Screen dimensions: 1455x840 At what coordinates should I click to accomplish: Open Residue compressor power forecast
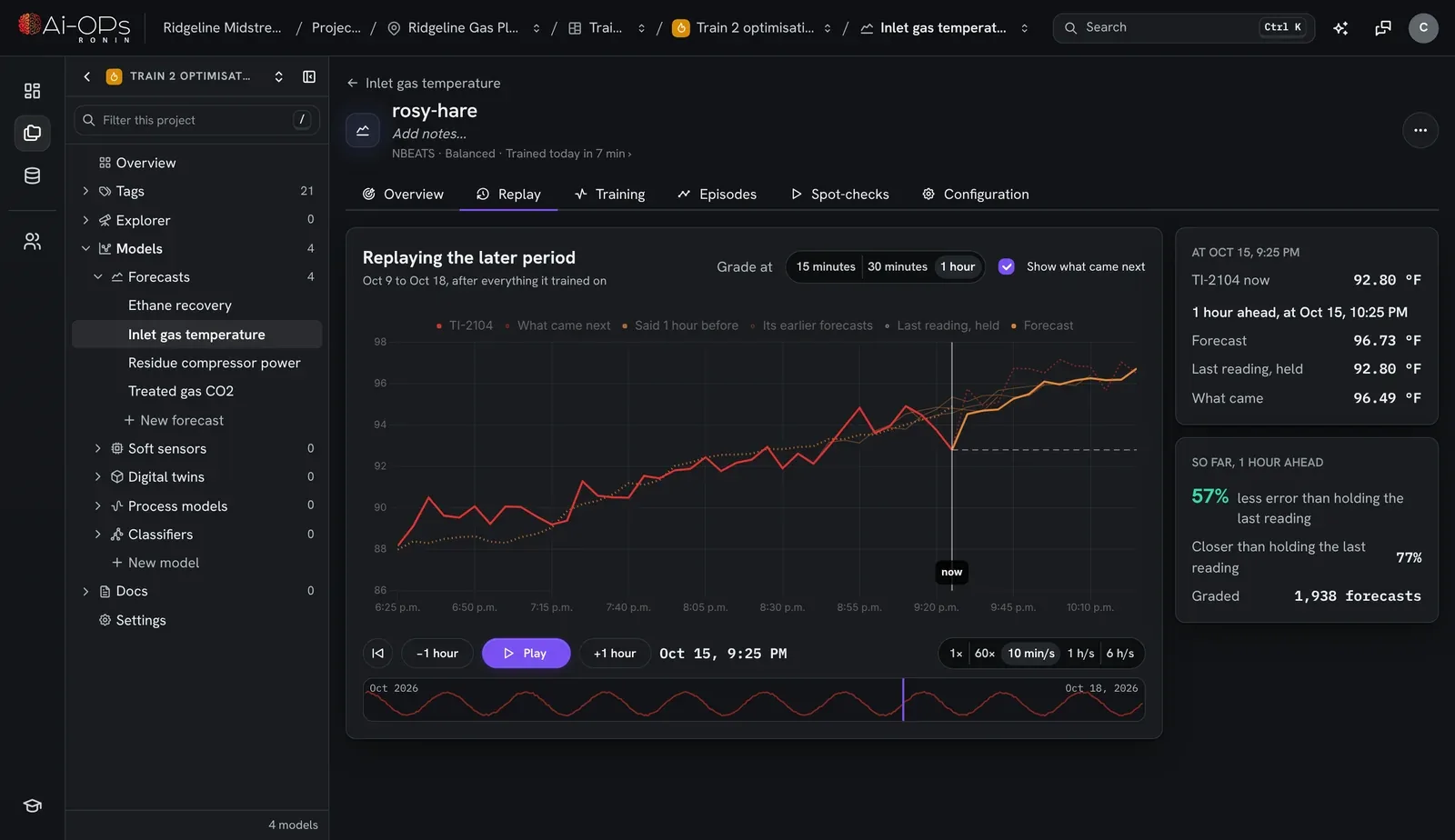point(214,363)
